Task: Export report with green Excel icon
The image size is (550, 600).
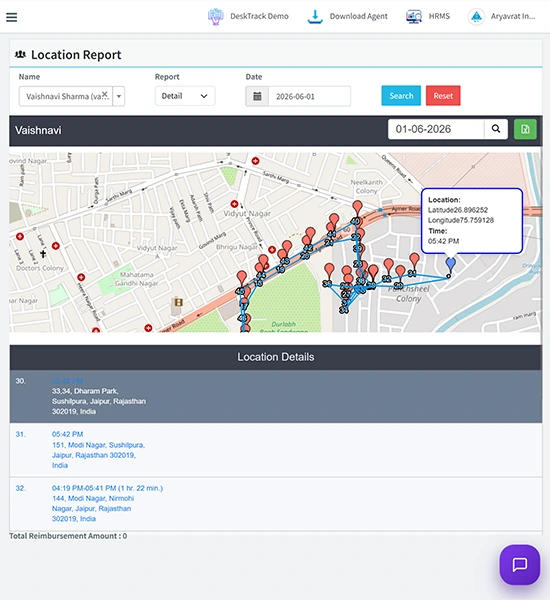Action: pos(525,129)
